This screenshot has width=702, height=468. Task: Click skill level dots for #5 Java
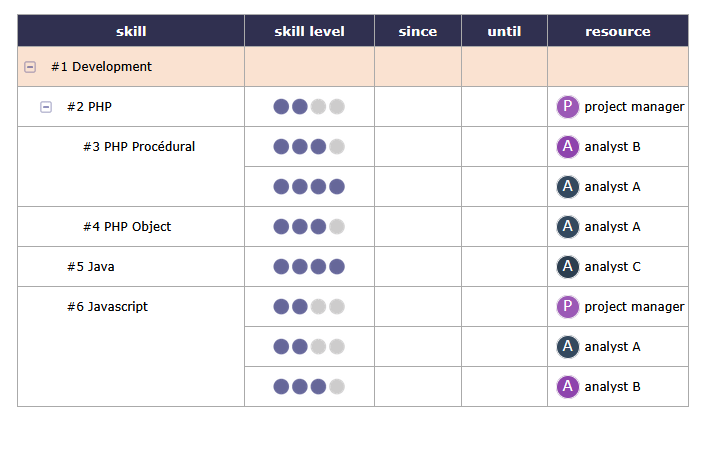309,267
